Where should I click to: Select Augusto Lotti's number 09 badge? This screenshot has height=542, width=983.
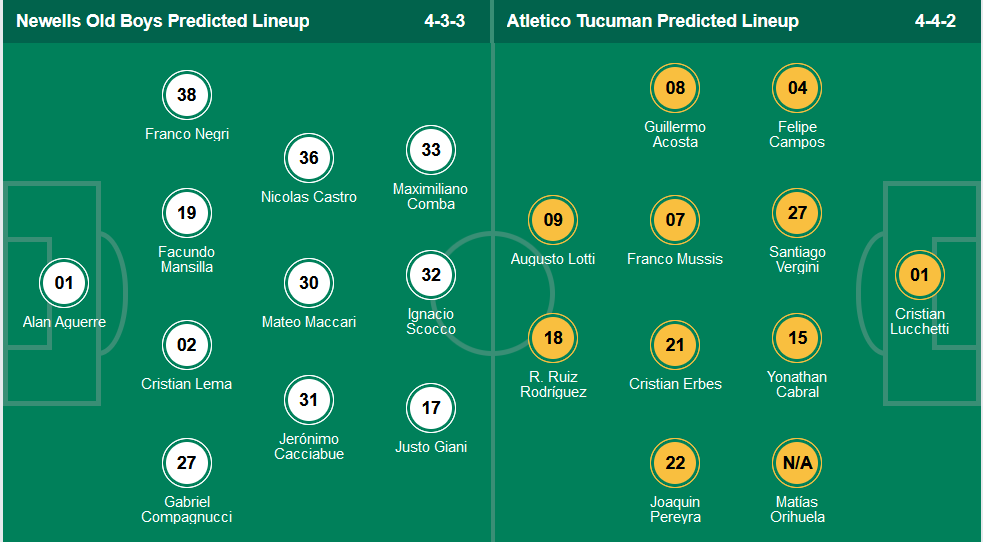[x=553, y=220]
